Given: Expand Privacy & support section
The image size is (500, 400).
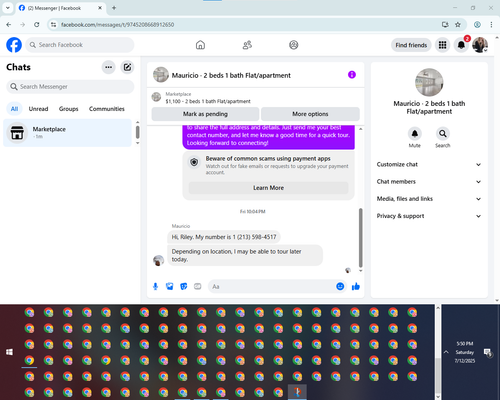Looking at the screenshot, I should [x=429, y=216].
